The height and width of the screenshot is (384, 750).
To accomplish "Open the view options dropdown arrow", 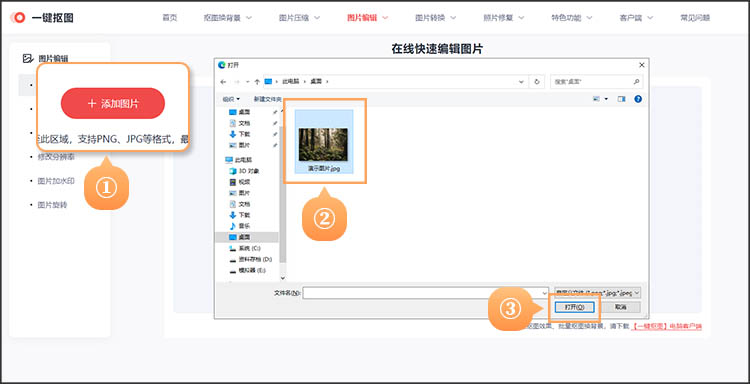I will (607, 99).
